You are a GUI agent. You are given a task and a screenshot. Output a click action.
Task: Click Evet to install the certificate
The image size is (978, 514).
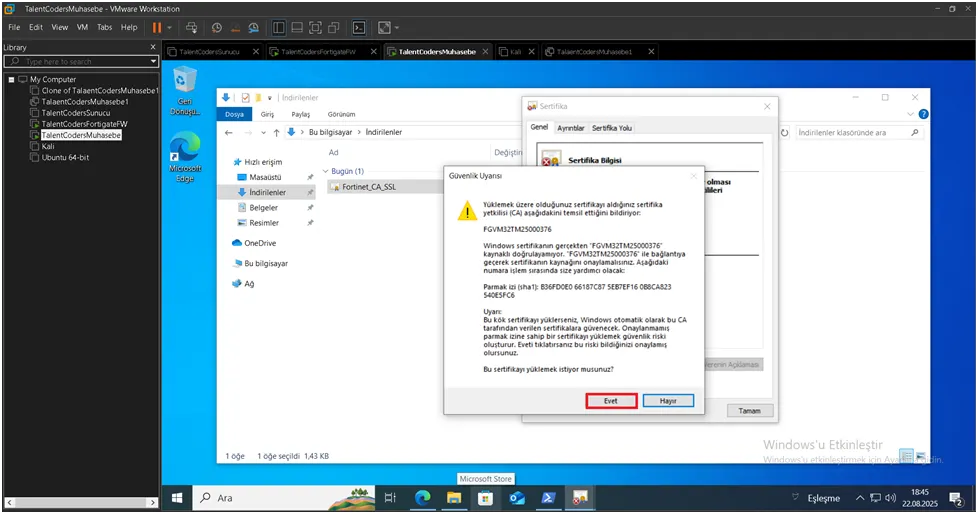coord(611,401)
